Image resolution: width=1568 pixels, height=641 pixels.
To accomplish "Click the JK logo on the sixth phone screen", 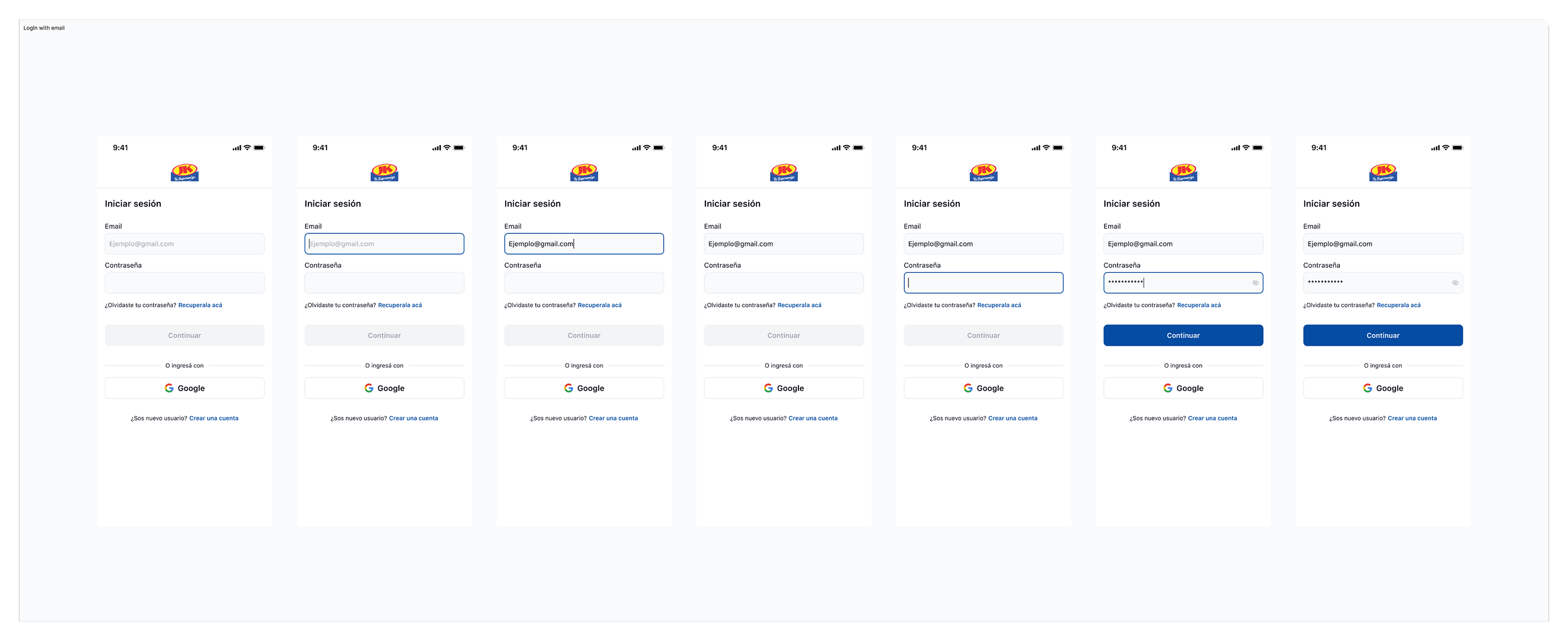I will point(1184,173).
